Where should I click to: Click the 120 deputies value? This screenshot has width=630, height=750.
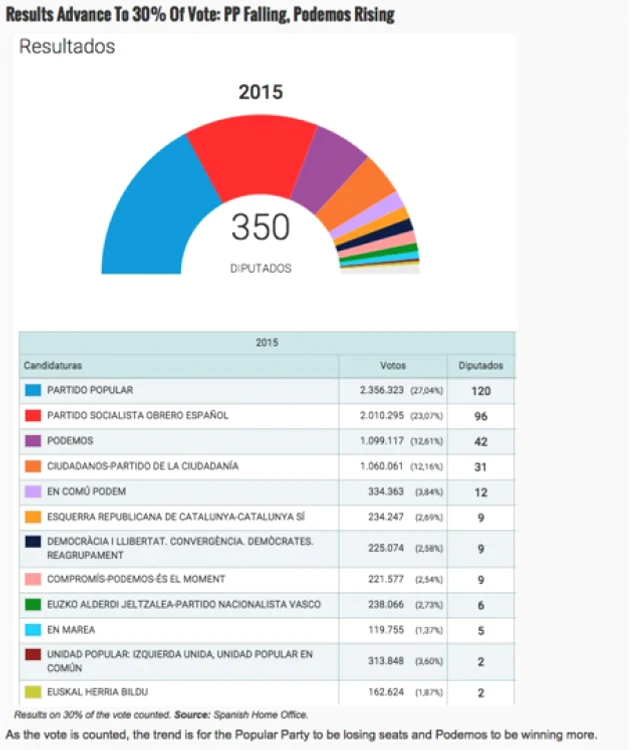[x=481, y=391]
